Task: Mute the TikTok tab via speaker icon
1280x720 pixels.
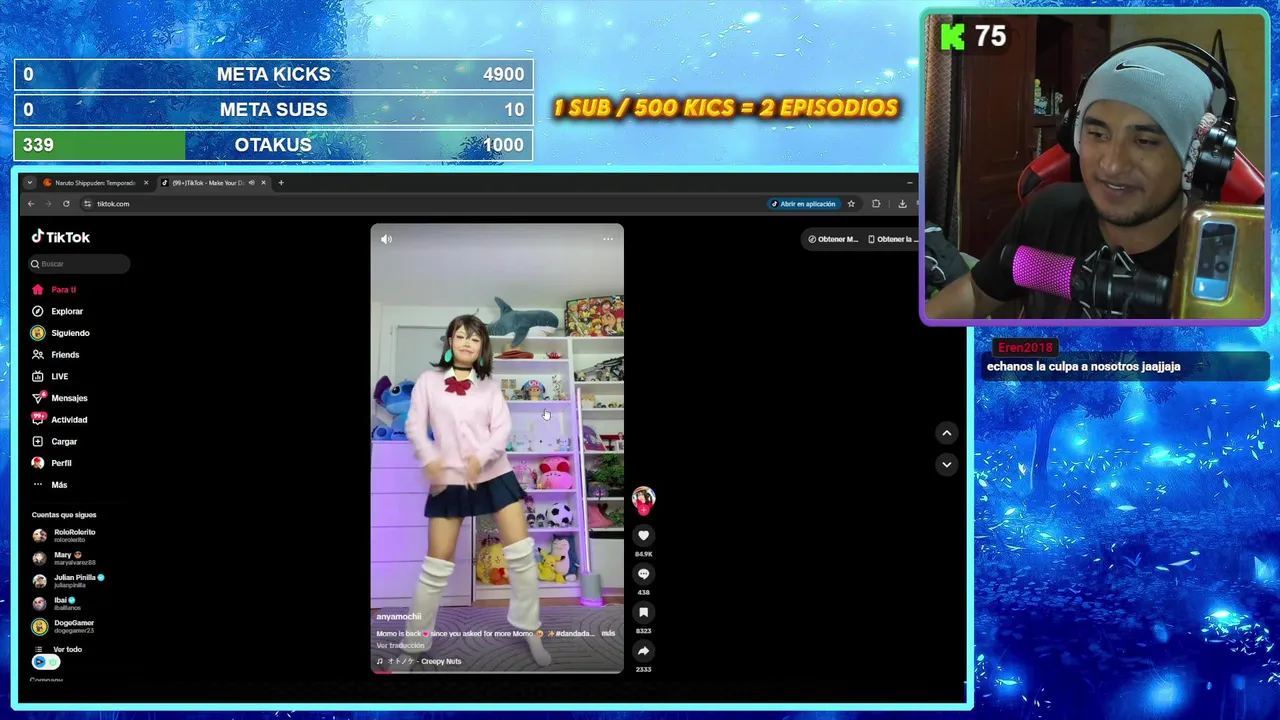Action: pos(251,183)
